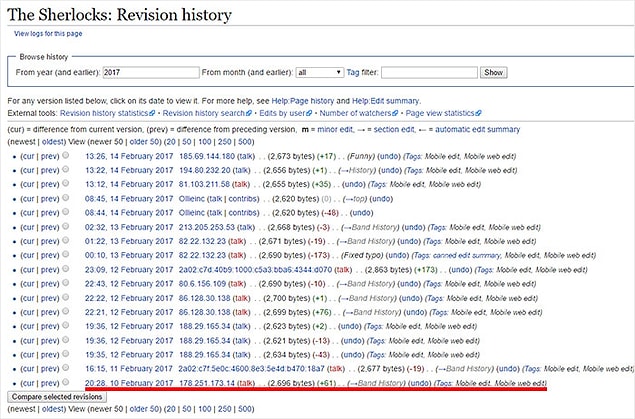
Task: Open revision dated 13:26, 14 February 2017
Action: coord(129,156)
